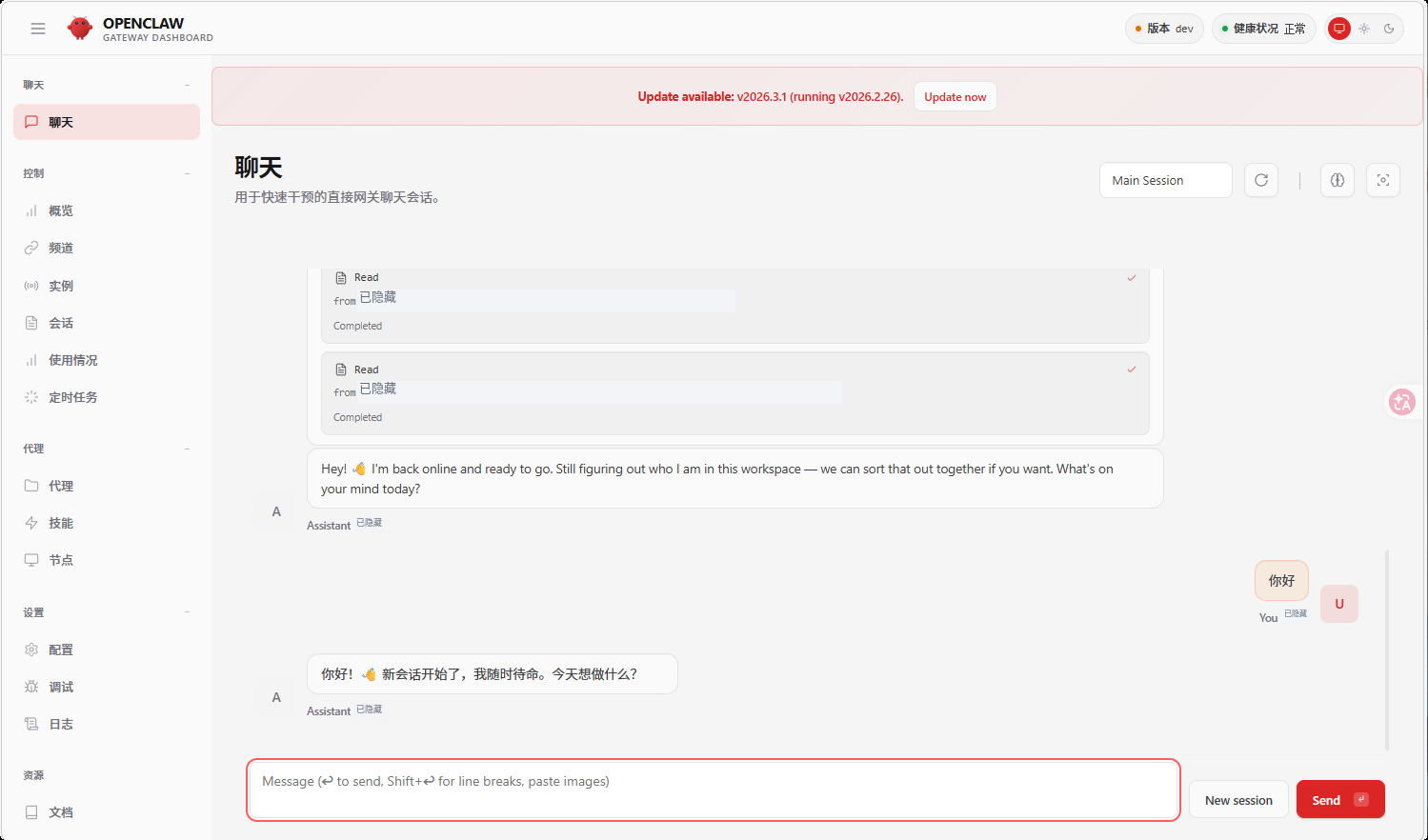Click the chat thread vertical scrollbar
This screenshot has width=1428, height=840.
pos(1387,650)
